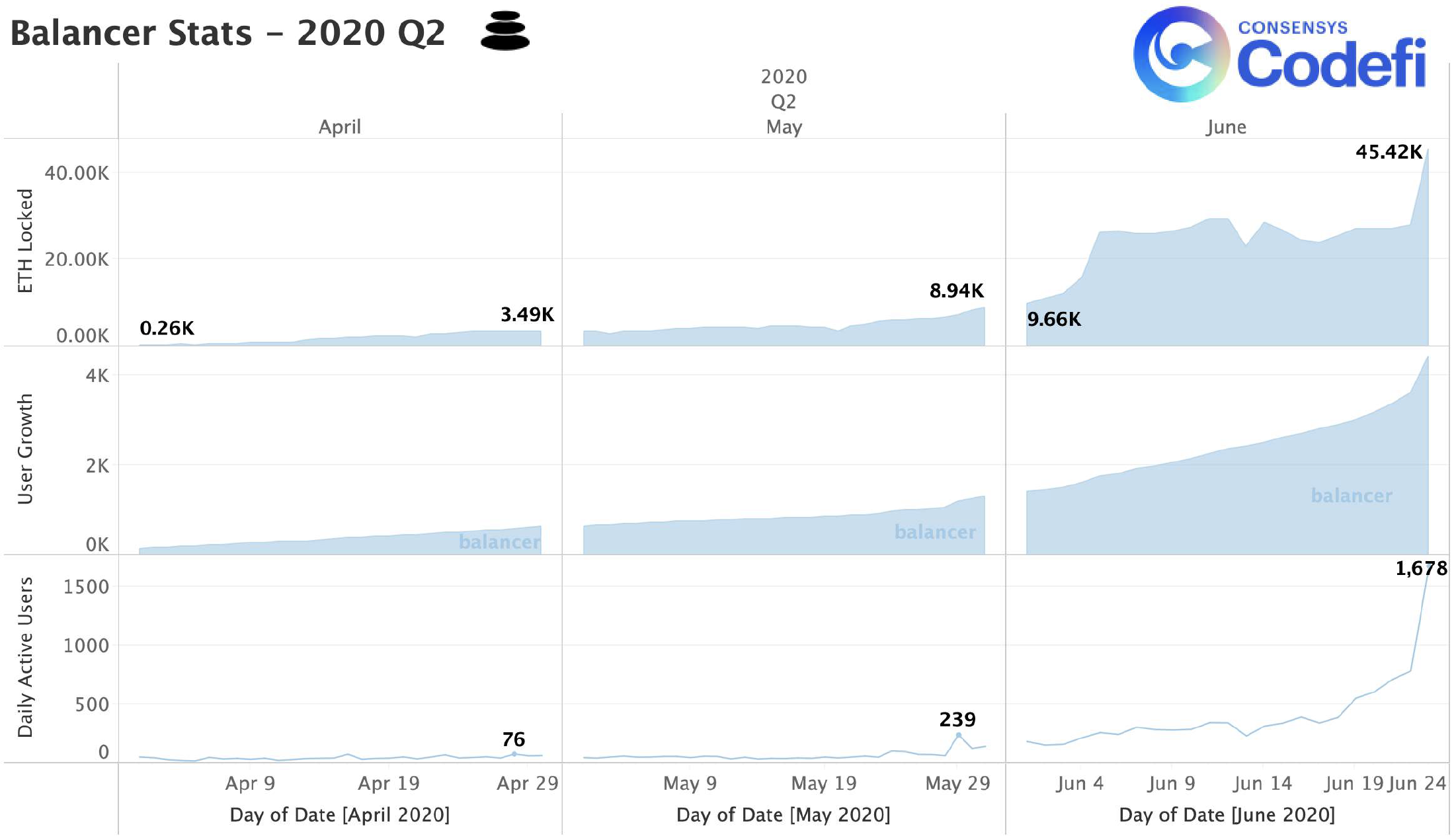Select the 1,678 Daily Active Users peak label

point(1421,568)
